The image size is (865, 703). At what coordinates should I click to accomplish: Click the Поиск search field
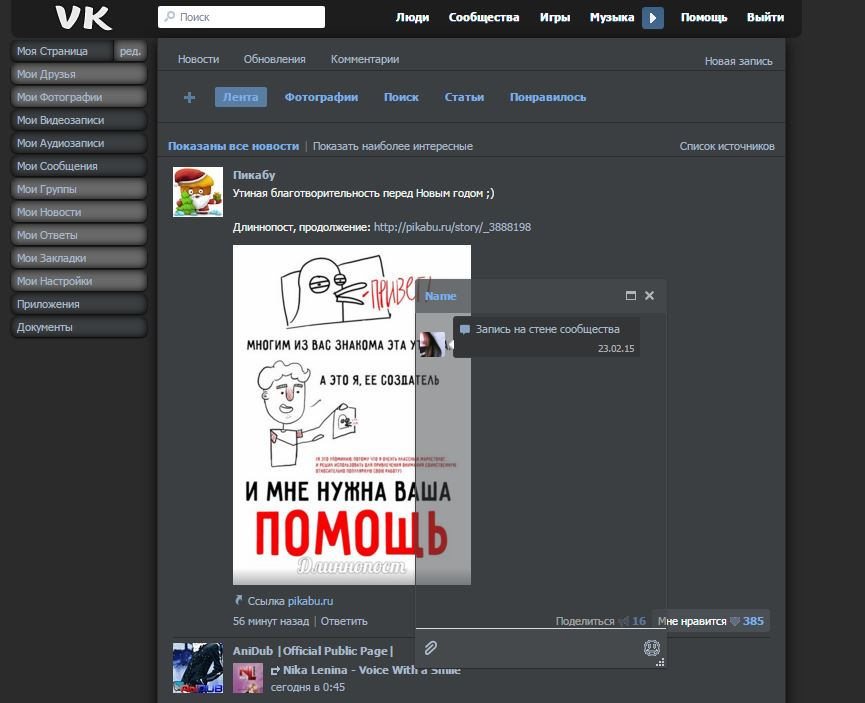pos(241,17)
